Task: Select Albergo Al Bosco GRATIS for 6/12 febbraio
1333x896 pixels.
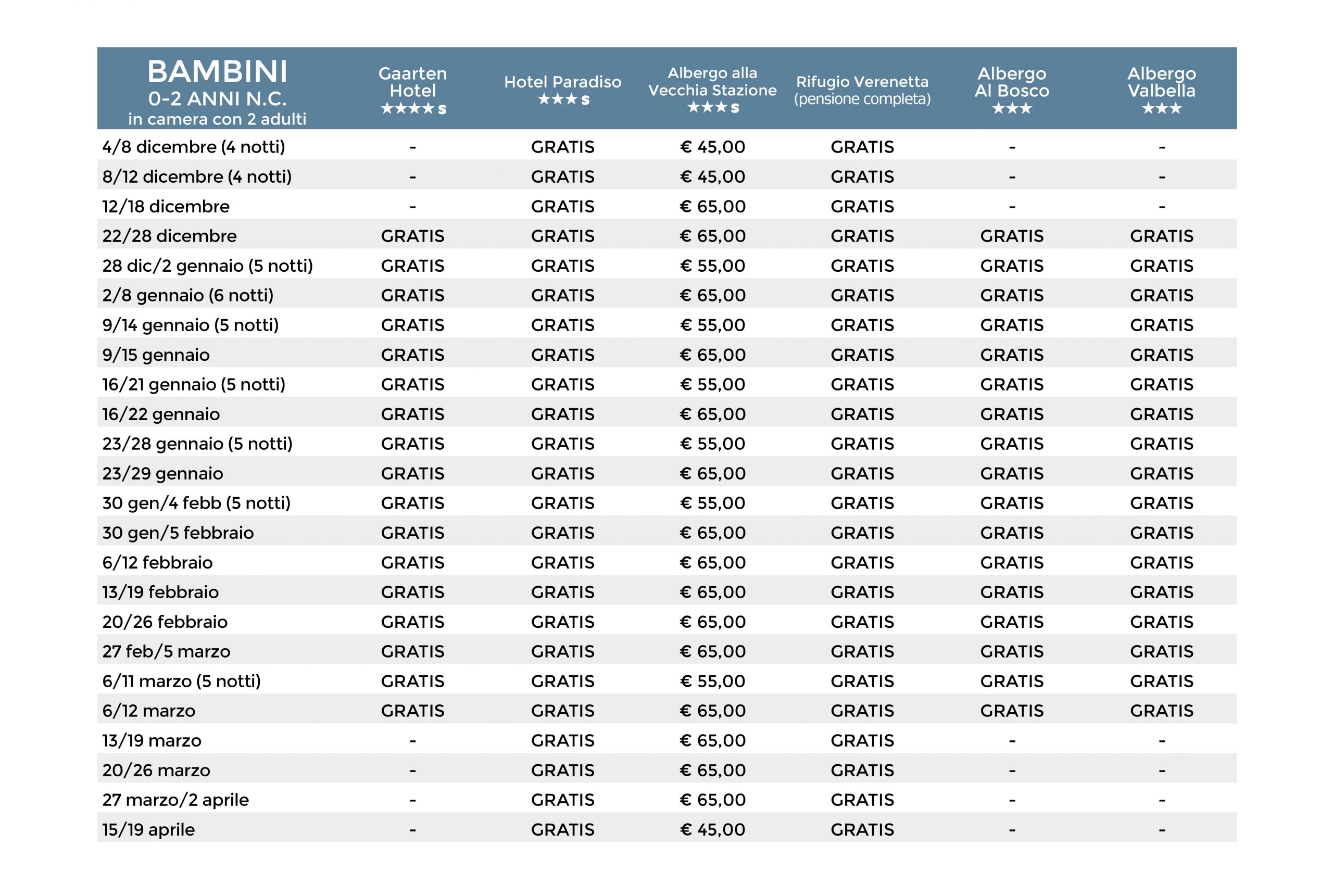Action: point(1012,563)
